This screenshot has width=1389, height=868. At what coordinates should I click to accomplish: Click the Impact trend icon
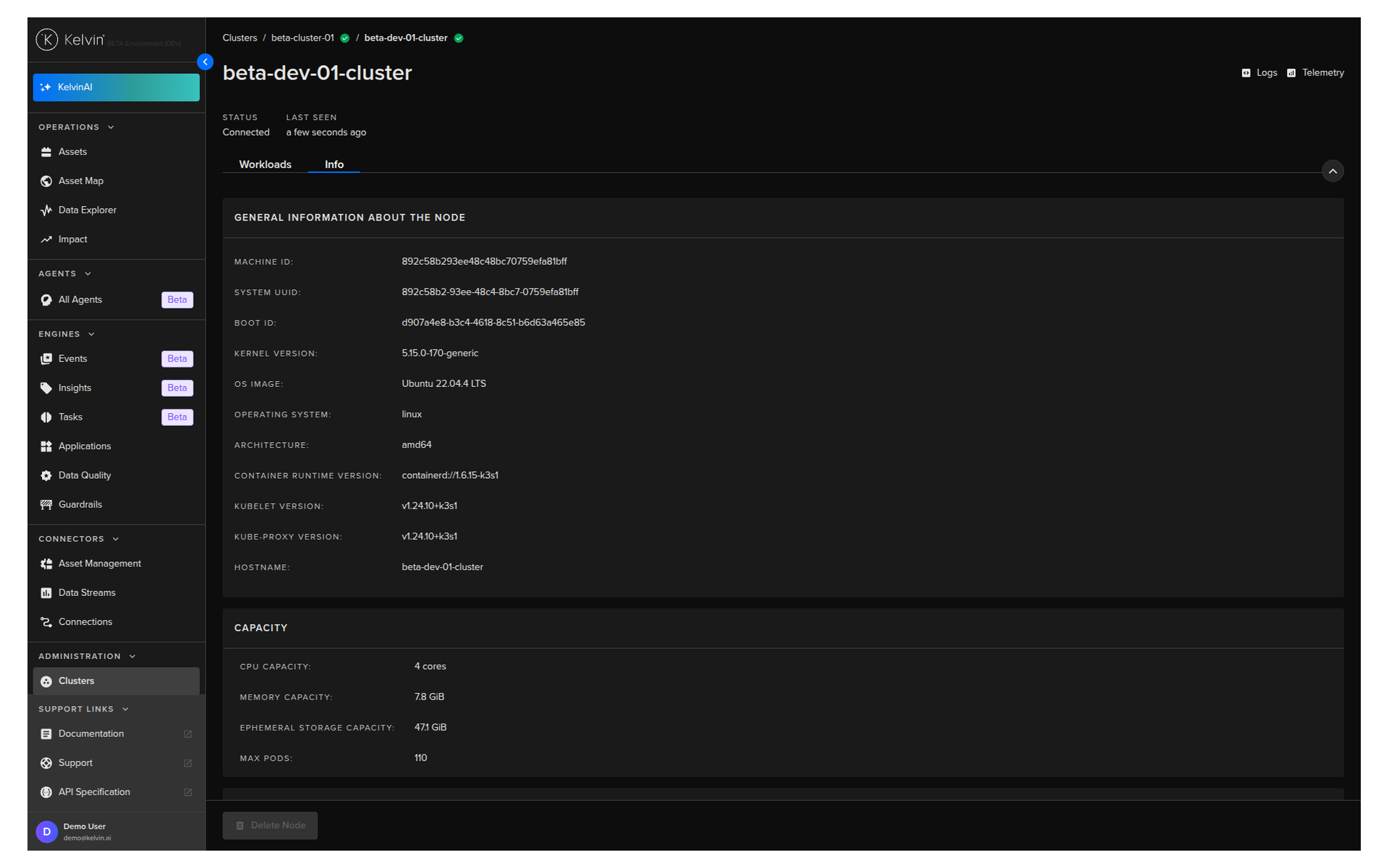click(46, 239)
